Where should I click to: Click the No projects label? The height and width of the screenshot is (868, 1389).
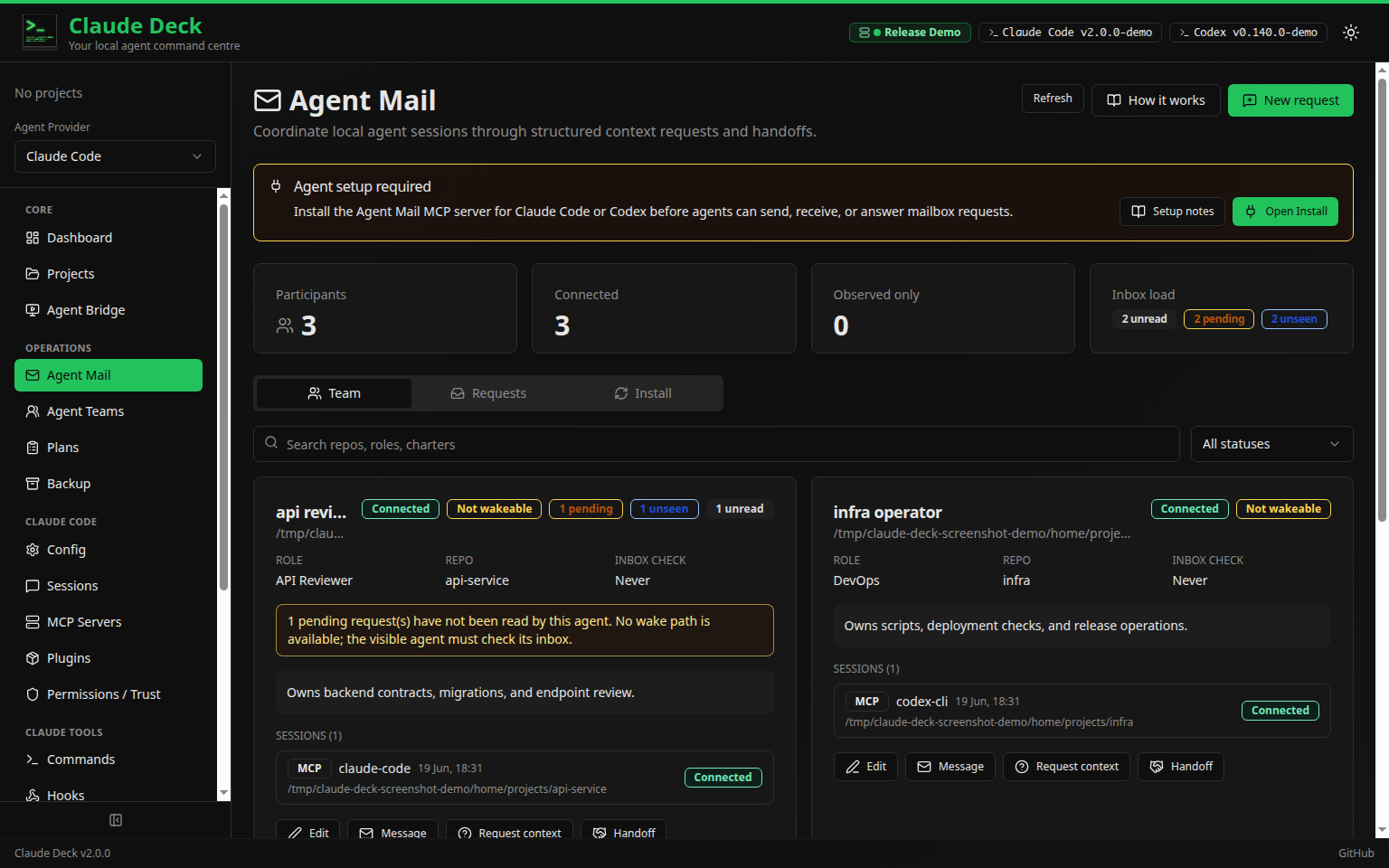pos(49,93)
